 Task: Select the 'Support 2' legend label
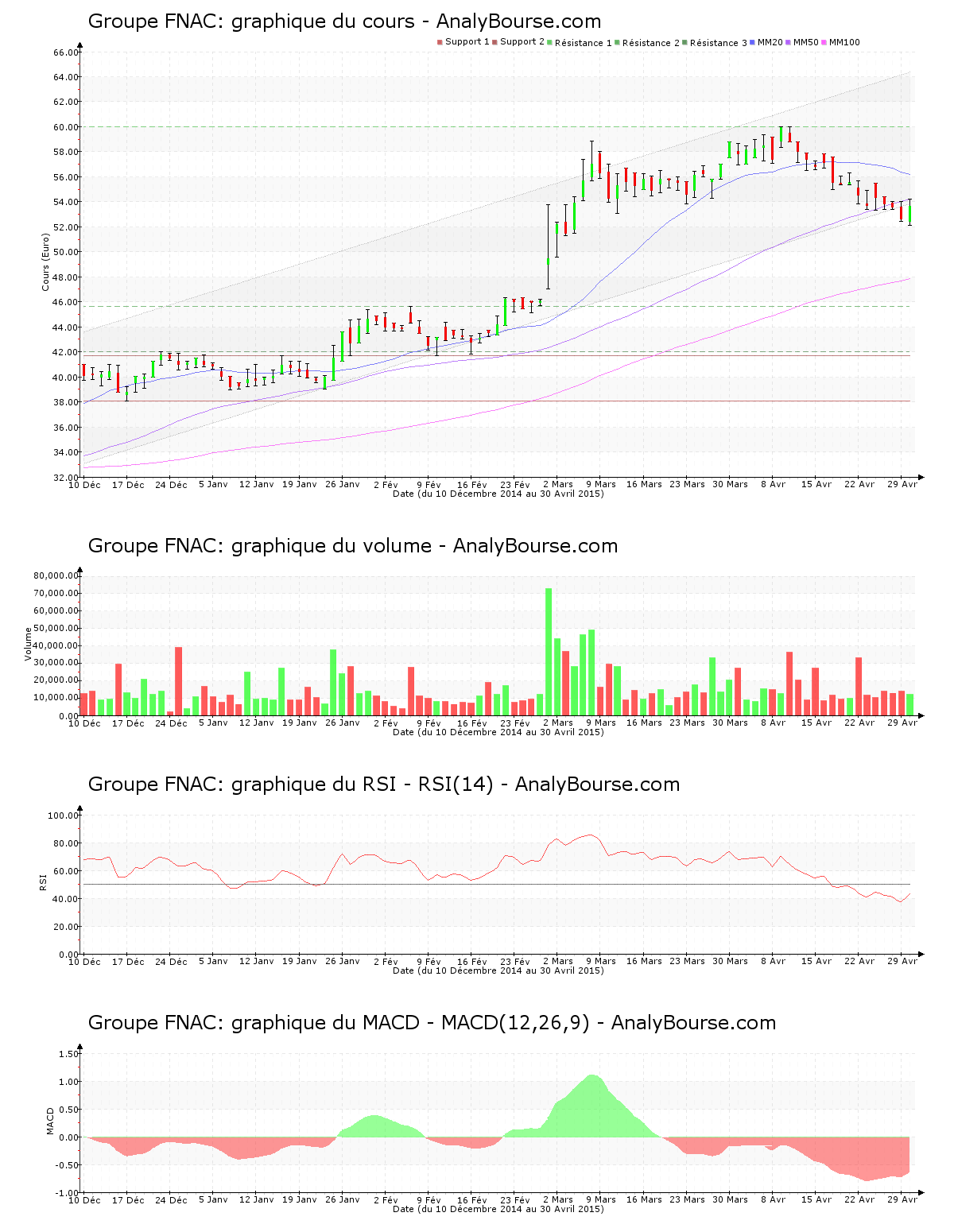522,42
